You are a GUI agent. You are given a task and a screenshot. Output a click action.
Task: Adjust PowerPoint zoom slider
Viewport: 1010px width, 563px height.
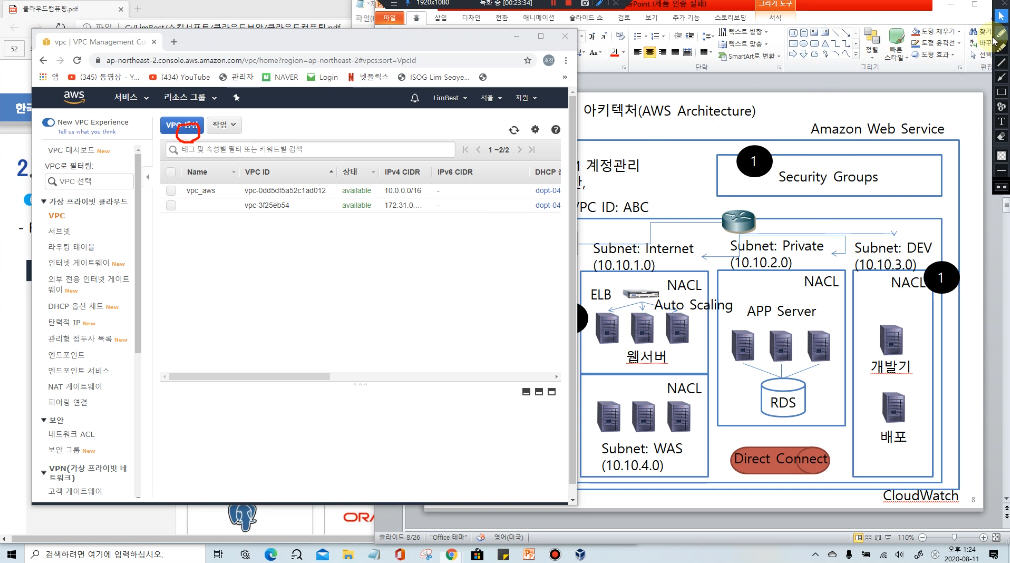[x=954, y=537]
